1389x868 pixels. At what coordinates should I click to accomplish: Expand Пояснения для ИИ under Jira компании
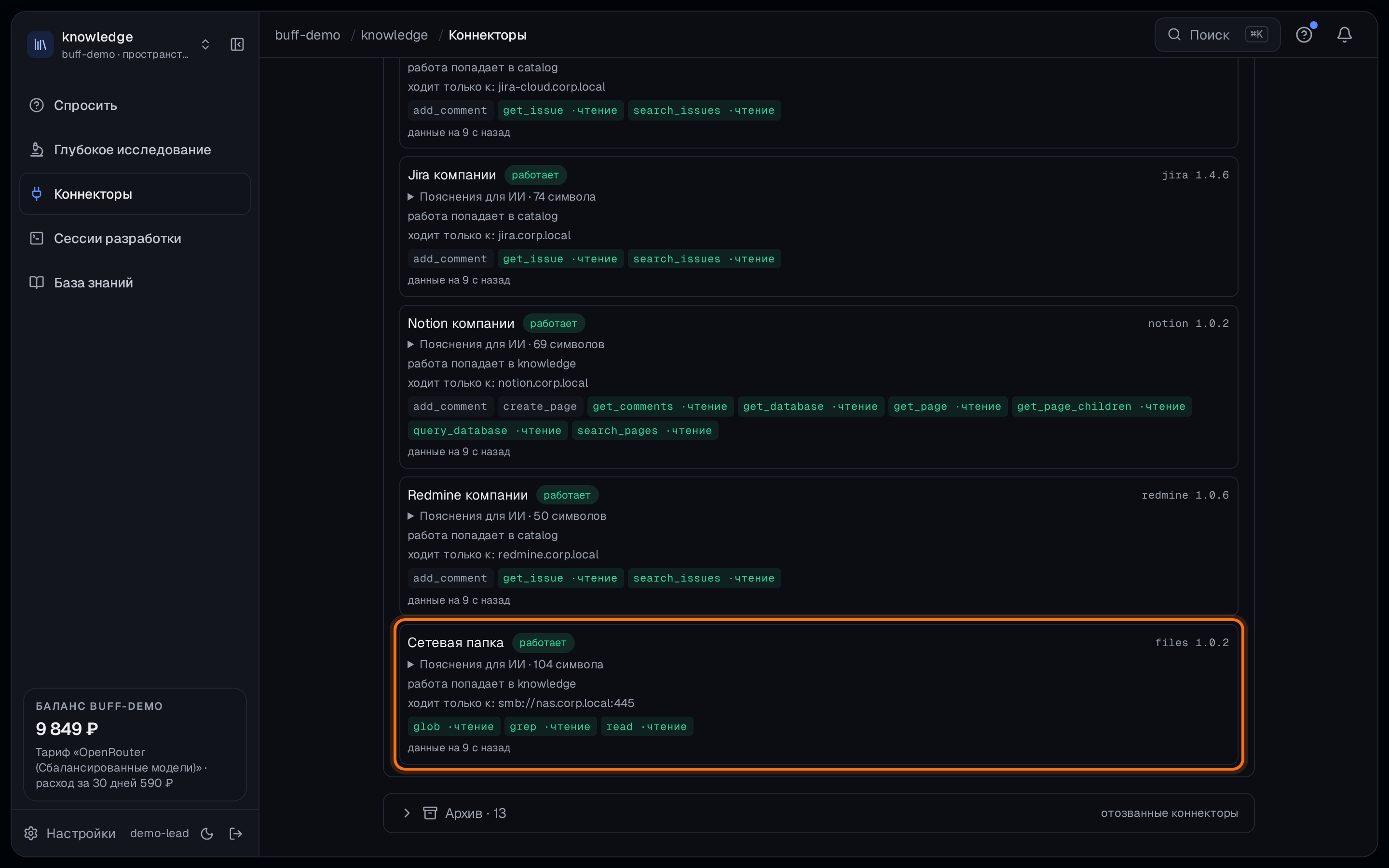point(502,196)
